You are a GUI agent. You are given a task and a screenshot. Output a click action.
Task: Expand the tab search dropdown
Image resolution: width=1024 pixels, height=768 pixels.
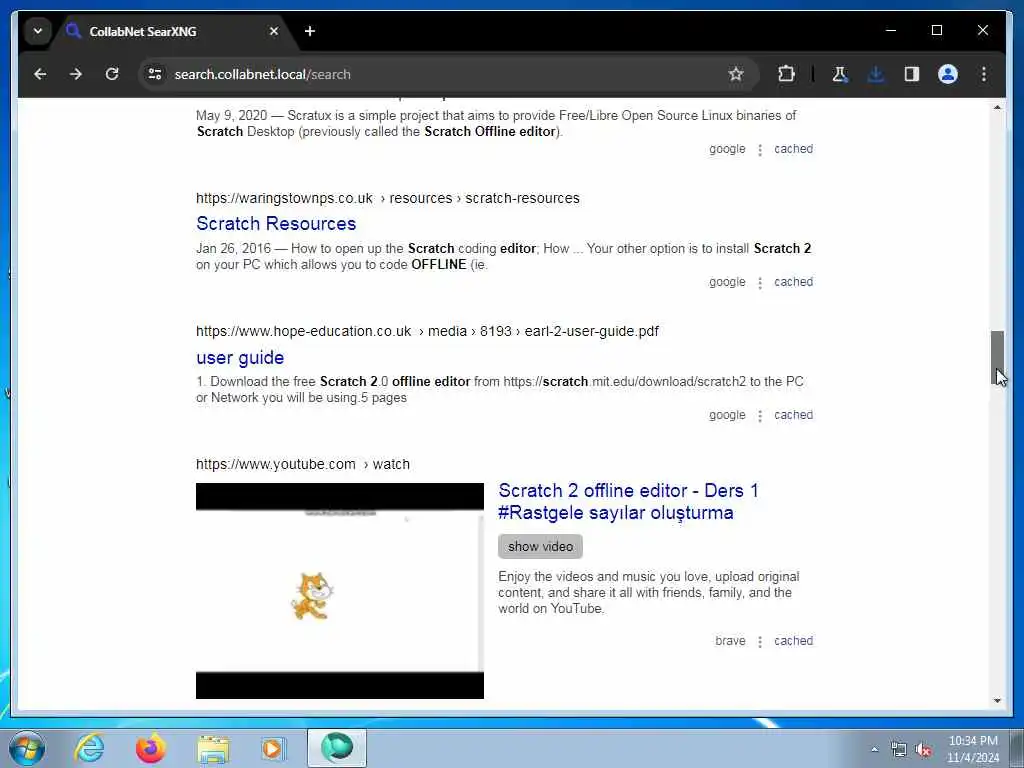38,31
